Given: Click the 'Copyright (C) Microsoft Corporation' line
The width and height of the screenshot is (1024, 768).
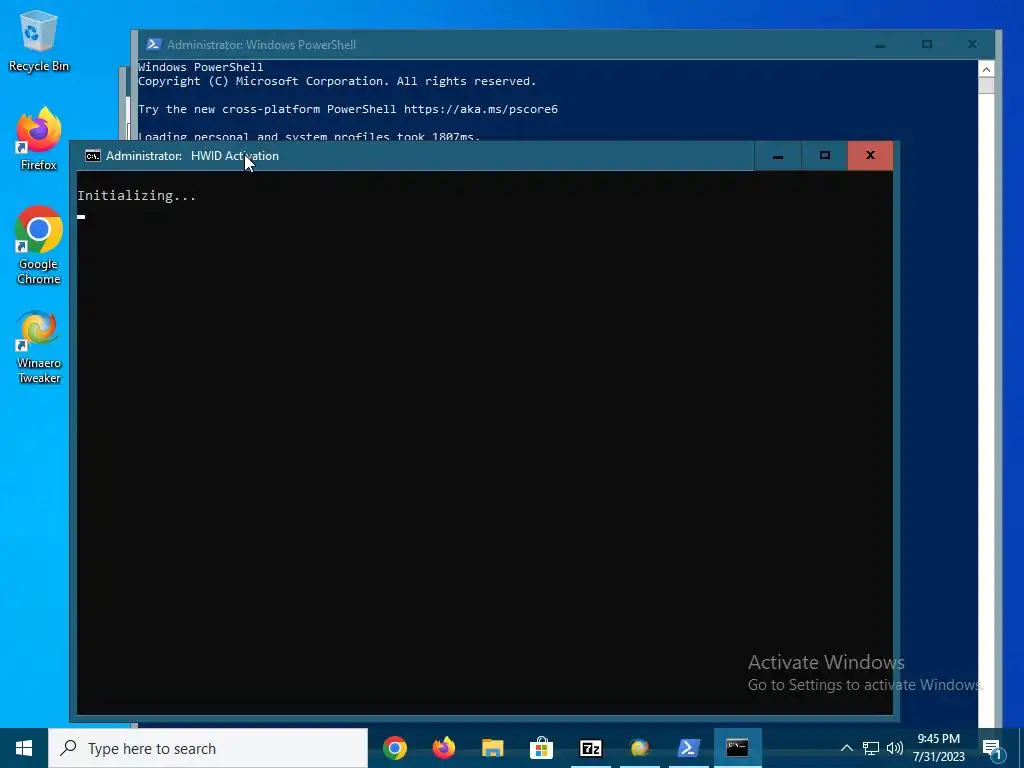Looking at the screenshot, I should coord(337,81).
